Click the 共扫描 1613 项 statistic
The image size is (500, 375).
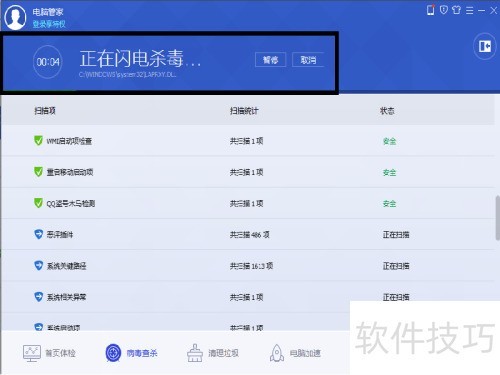(x=251, y=266)
